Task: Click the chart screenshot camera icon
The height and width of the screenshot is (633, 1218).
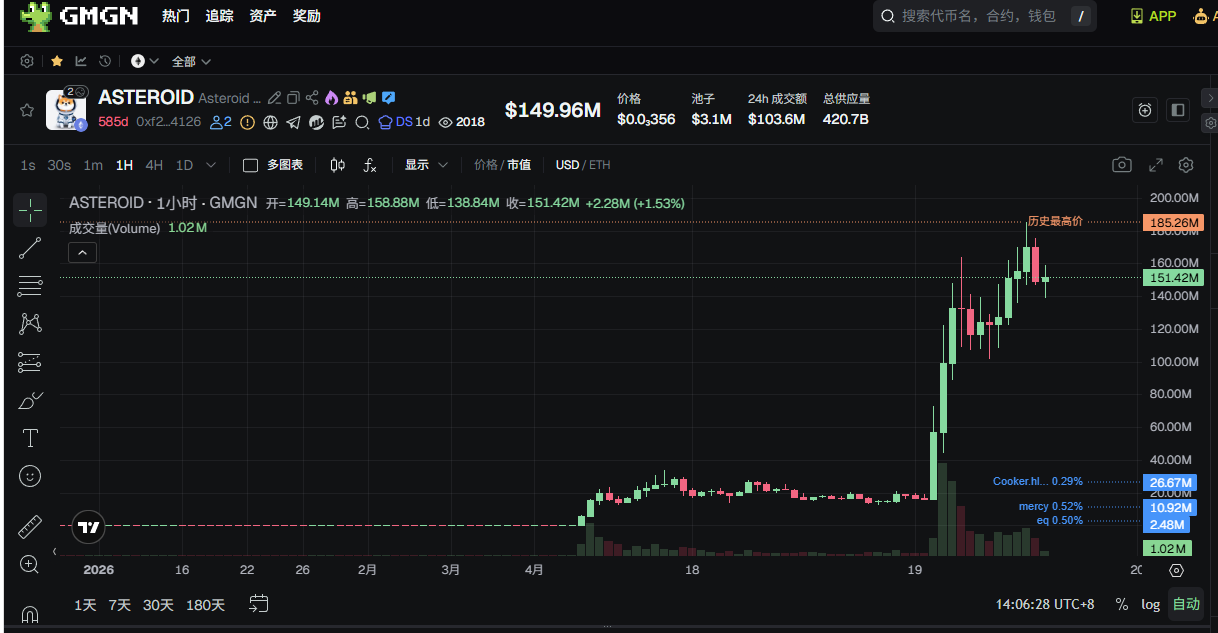Action: pyautogui.click(x=1122, y=165)
